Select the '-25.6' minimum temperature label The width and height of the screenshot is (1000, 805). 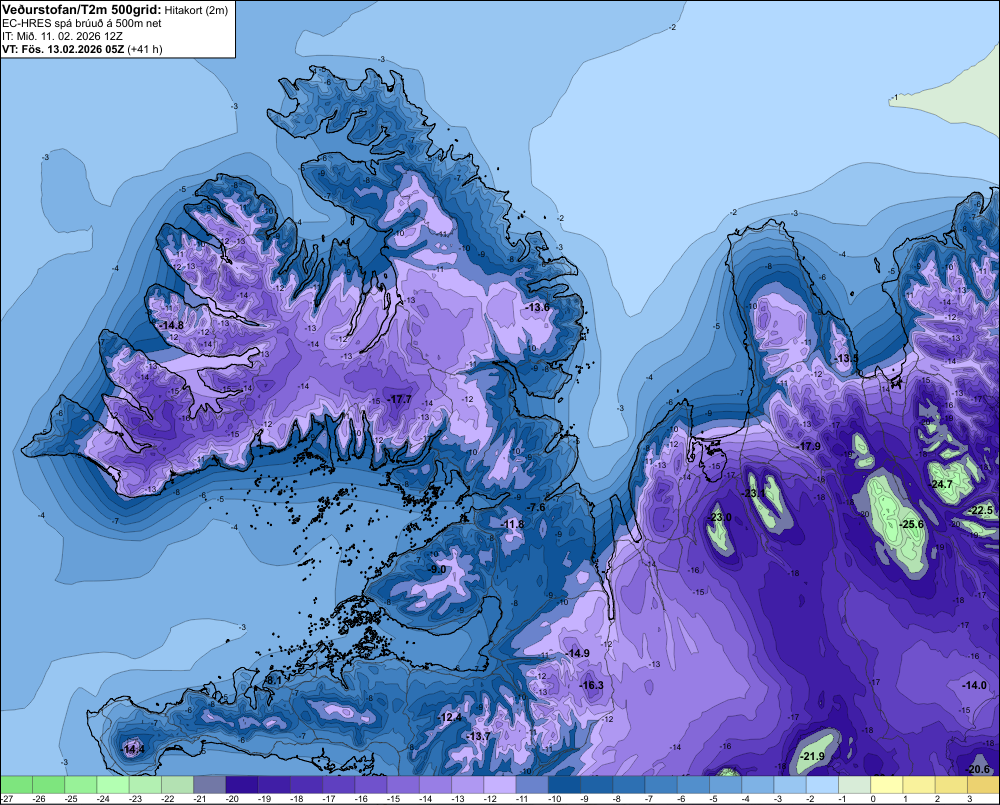pyautogui.click(x=911, y=524)
